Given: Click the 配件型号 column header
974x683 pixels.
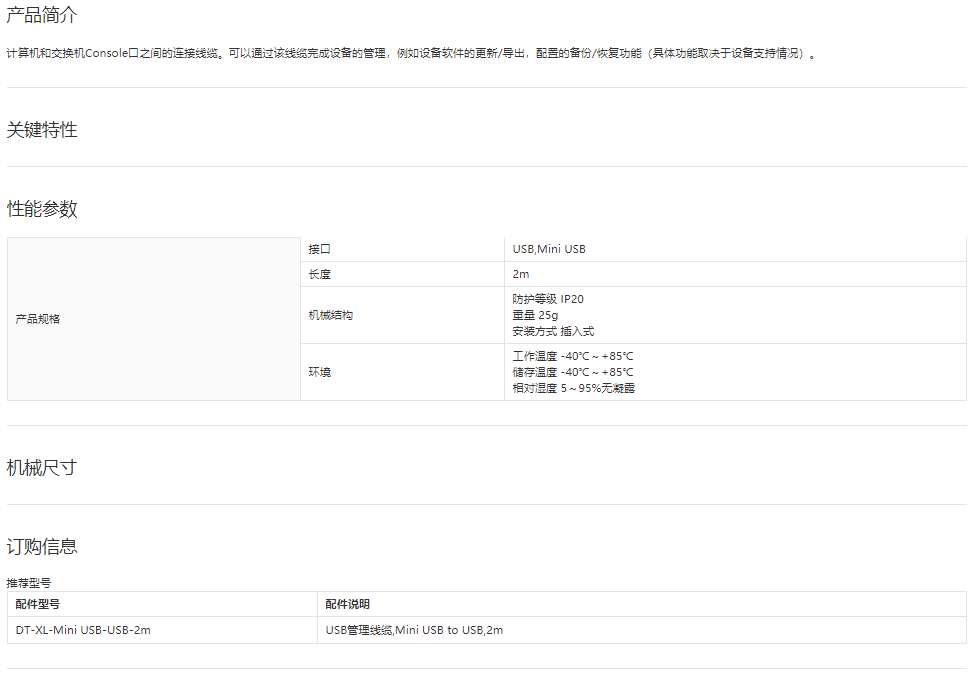Looking at the screenshot, I should (38, 604).
